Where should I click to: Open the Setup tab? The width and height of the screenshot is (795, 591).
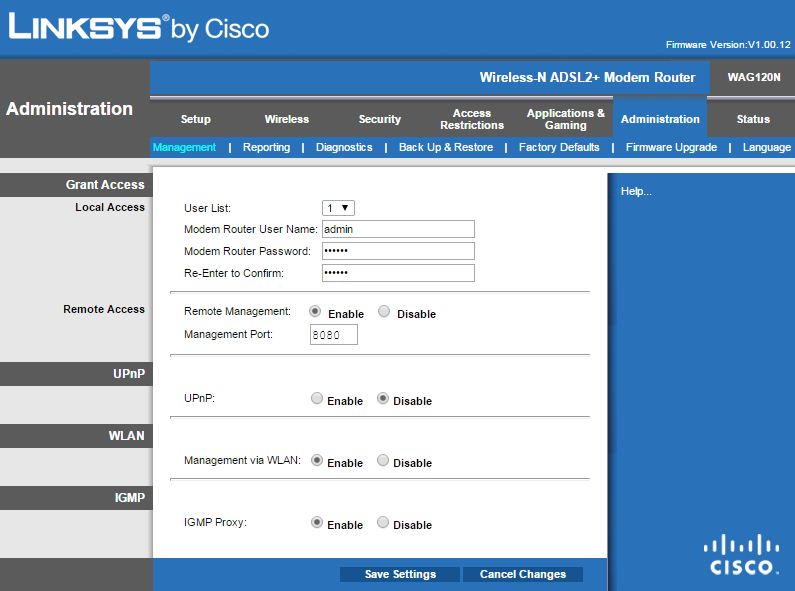pos(196,119)
